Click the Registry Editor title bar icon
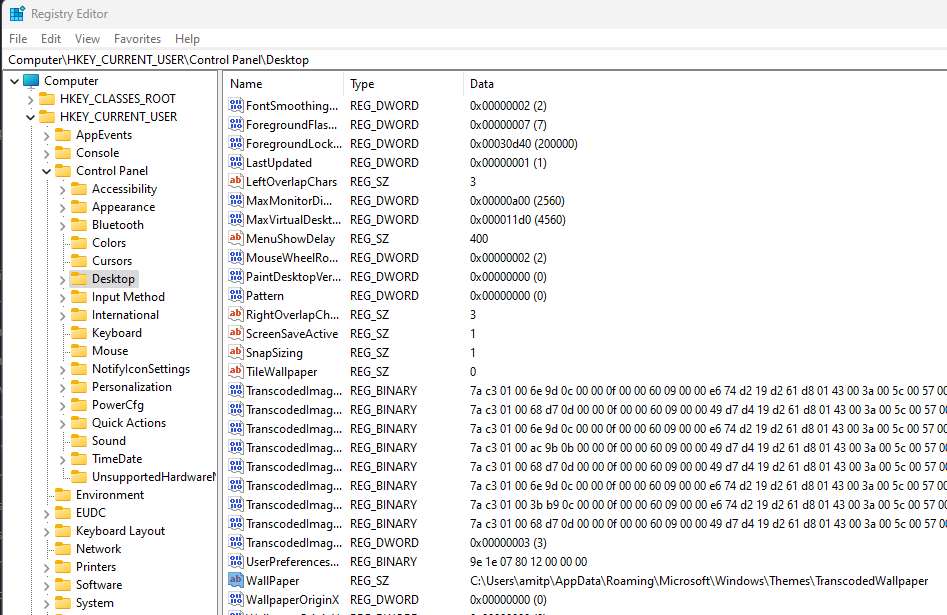Image resolution: width=947 pixels, height=615 pixels. click(17, 14)
